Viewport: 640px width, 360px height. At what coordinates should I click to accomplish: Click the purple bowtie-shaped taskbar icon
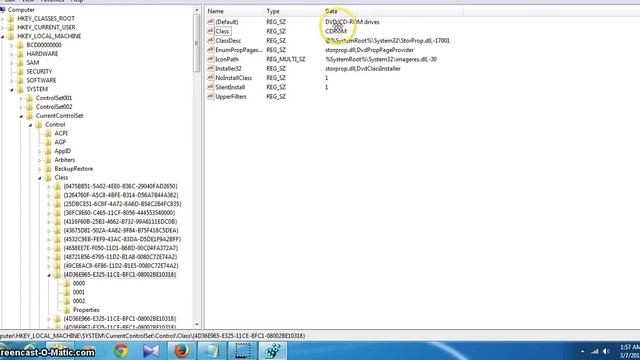pyautogui.click(x=151, y=351)
